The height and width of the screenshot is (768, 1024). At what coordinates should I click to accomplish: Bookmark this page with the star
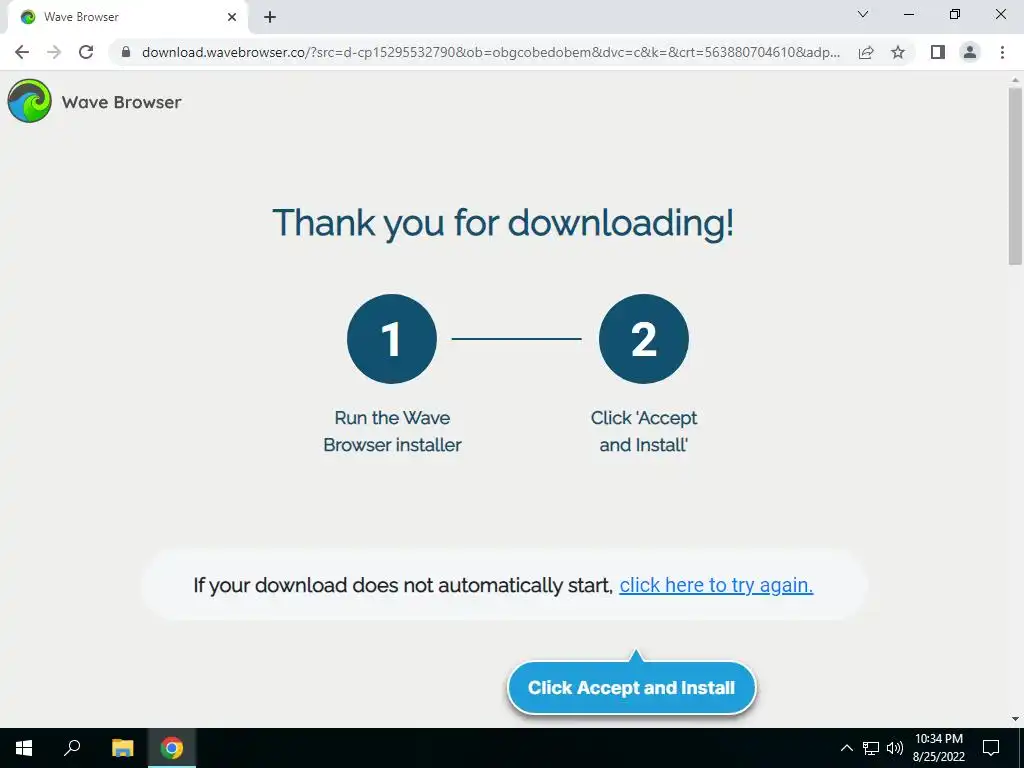898,52
